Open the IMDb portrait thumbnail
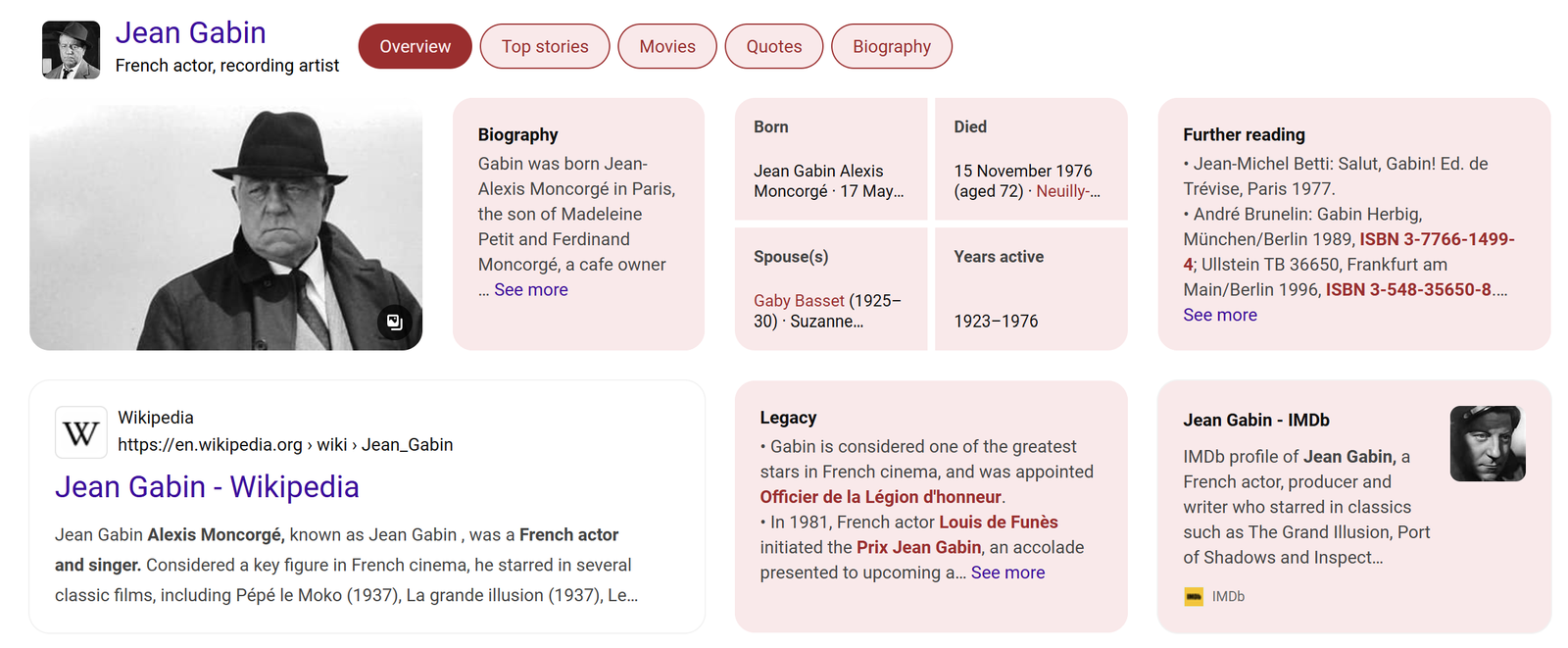Viewport: 1568px width, 648px height. [x=1487, y=443]
